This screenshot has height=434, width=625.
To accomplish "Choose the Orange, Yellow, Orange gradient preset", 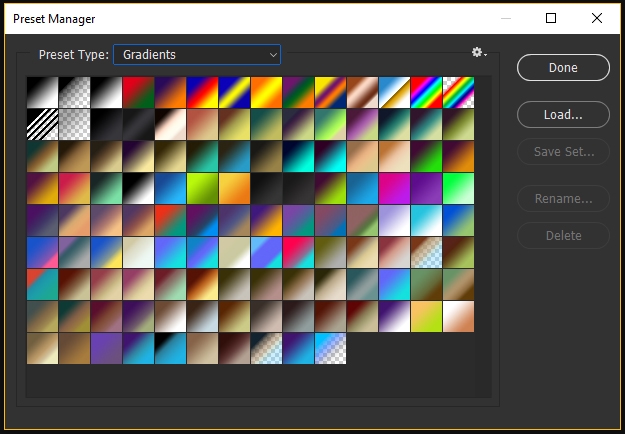I will (x=267, y=93).
